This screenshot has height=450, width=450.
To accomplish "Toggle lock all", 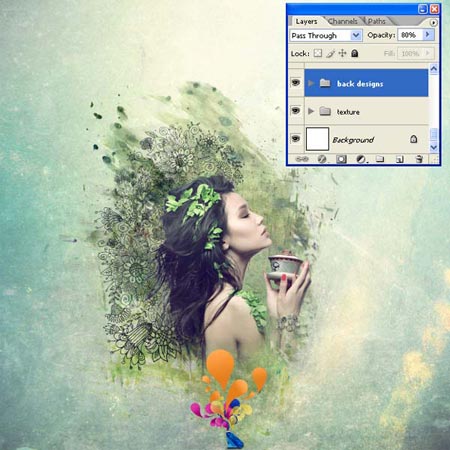I will pos(355,53).
